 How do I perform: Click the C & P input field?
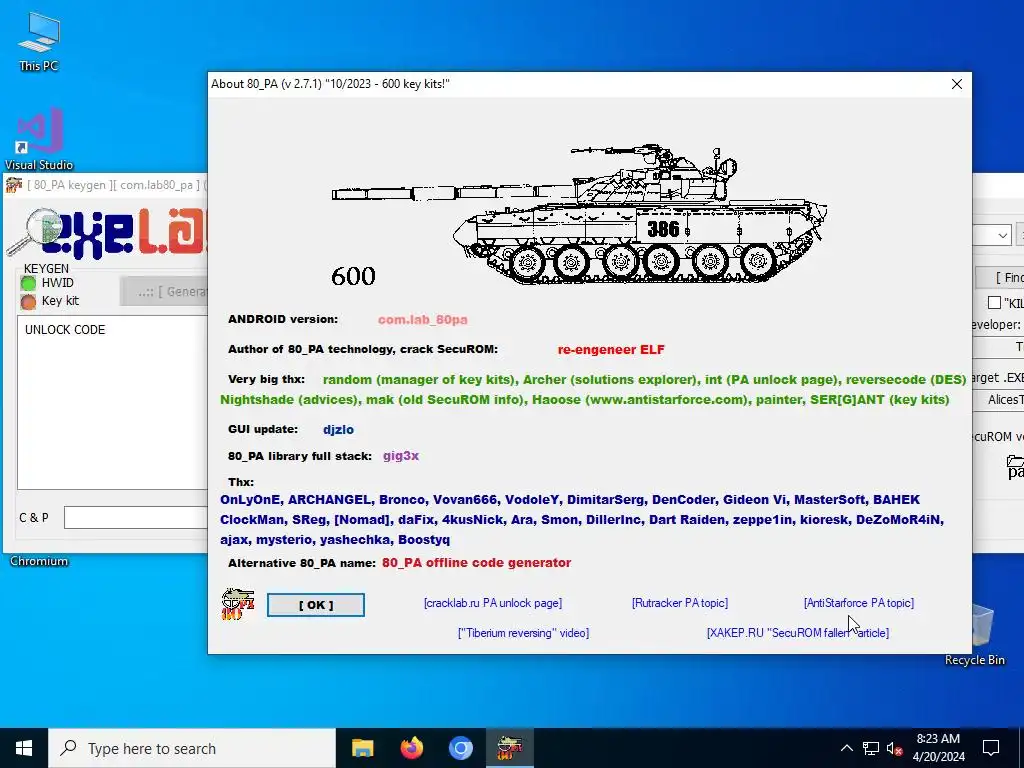pyautogui.click(x=136, y=518)
